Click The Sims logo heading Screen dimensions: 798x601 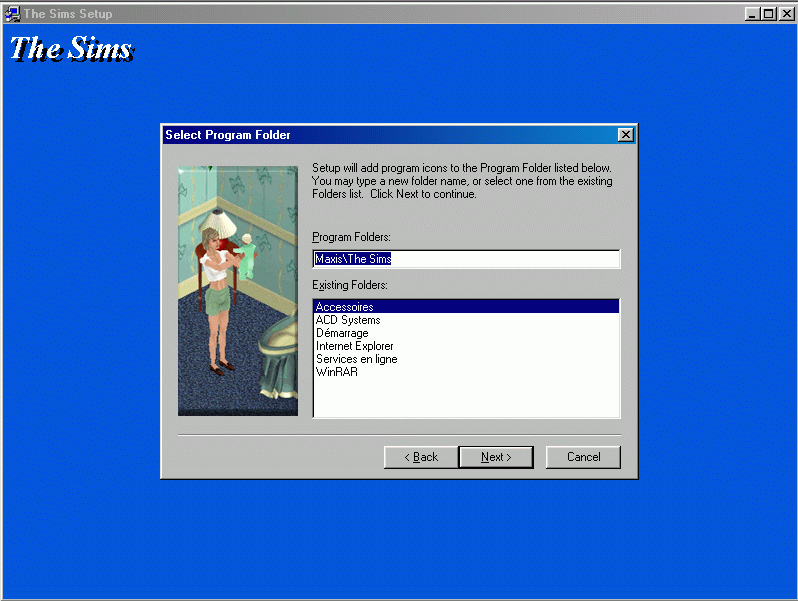pos(71,49)
